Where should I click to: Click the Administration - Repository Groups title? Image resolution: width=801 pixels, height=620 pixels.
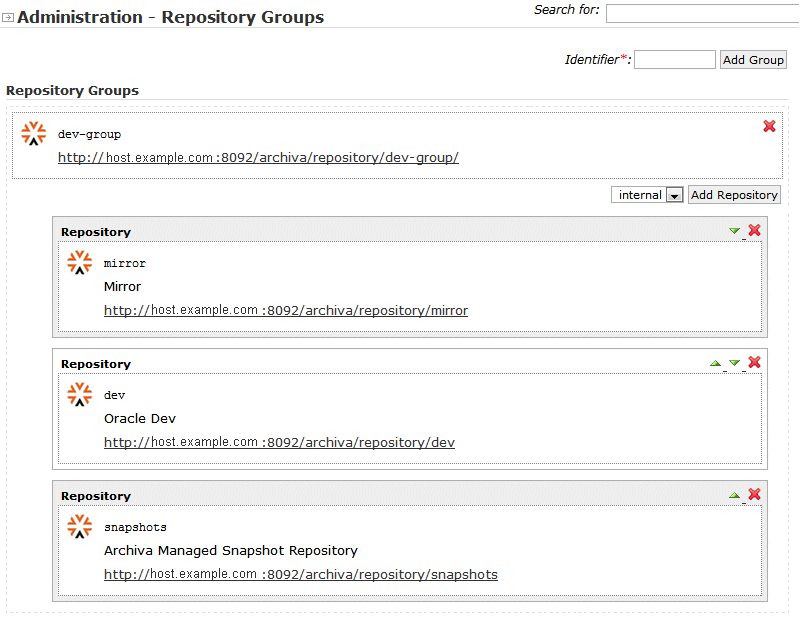pyautogui.click(x=171, y=17)
